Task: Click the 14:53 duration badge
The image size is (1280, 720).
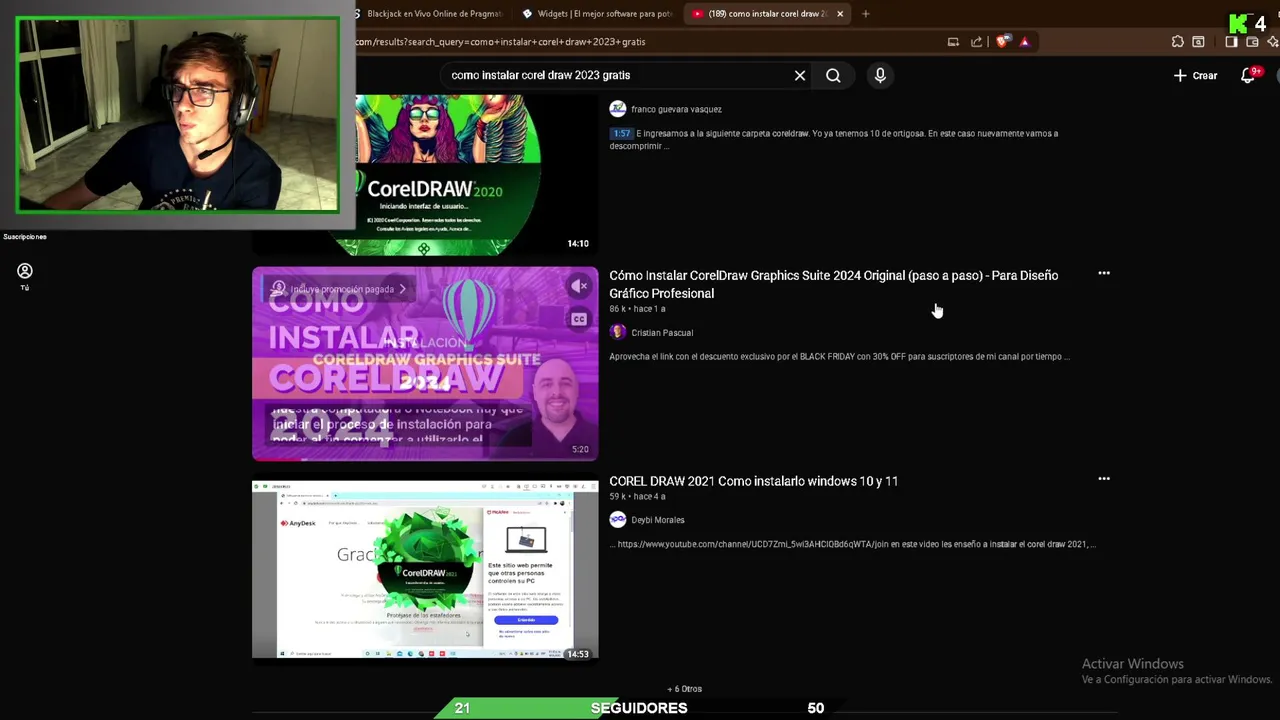Action: [578, 654]
